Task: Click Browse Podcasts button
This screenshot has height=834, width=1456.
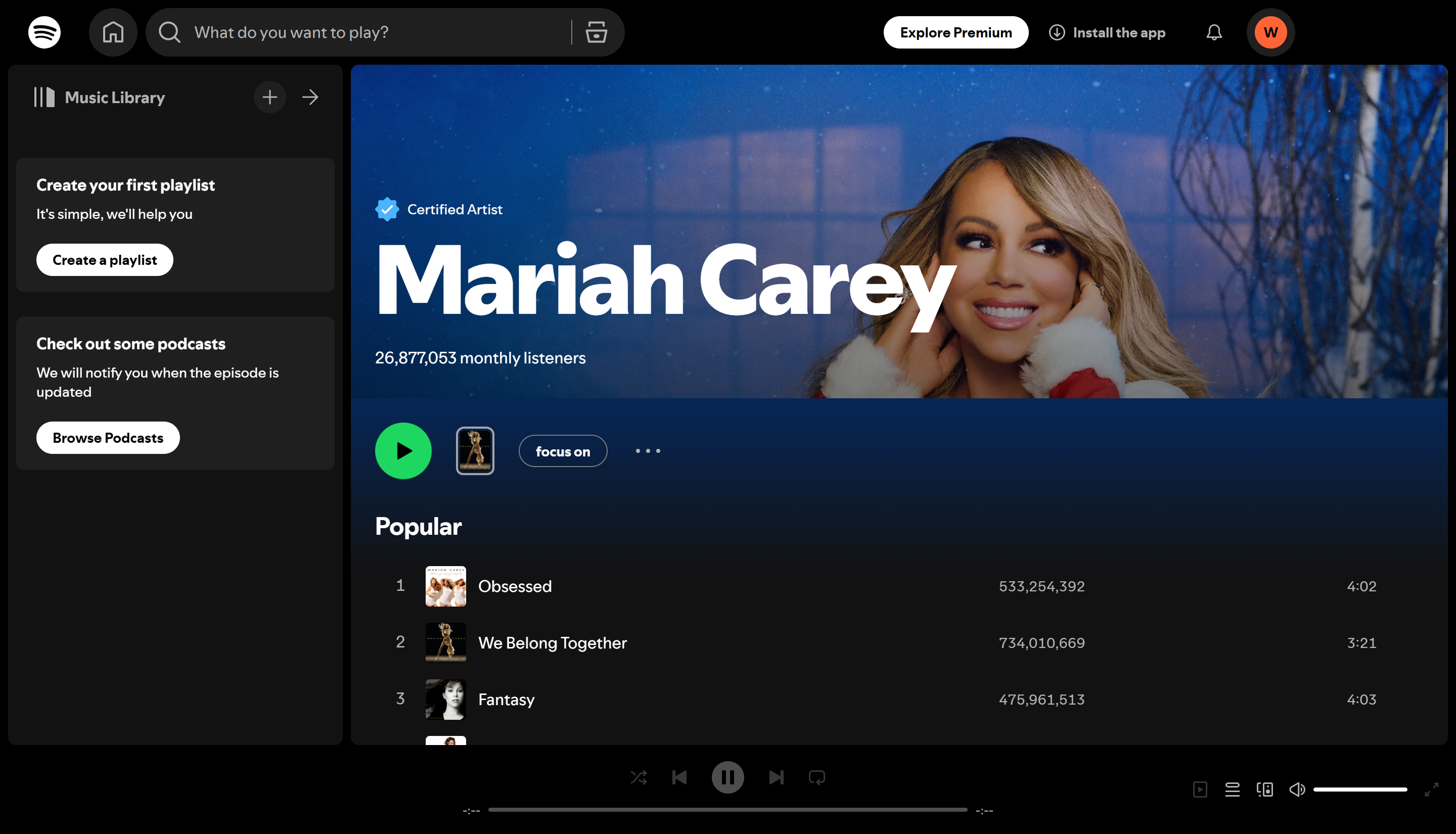Action: [x=108, y=438]
